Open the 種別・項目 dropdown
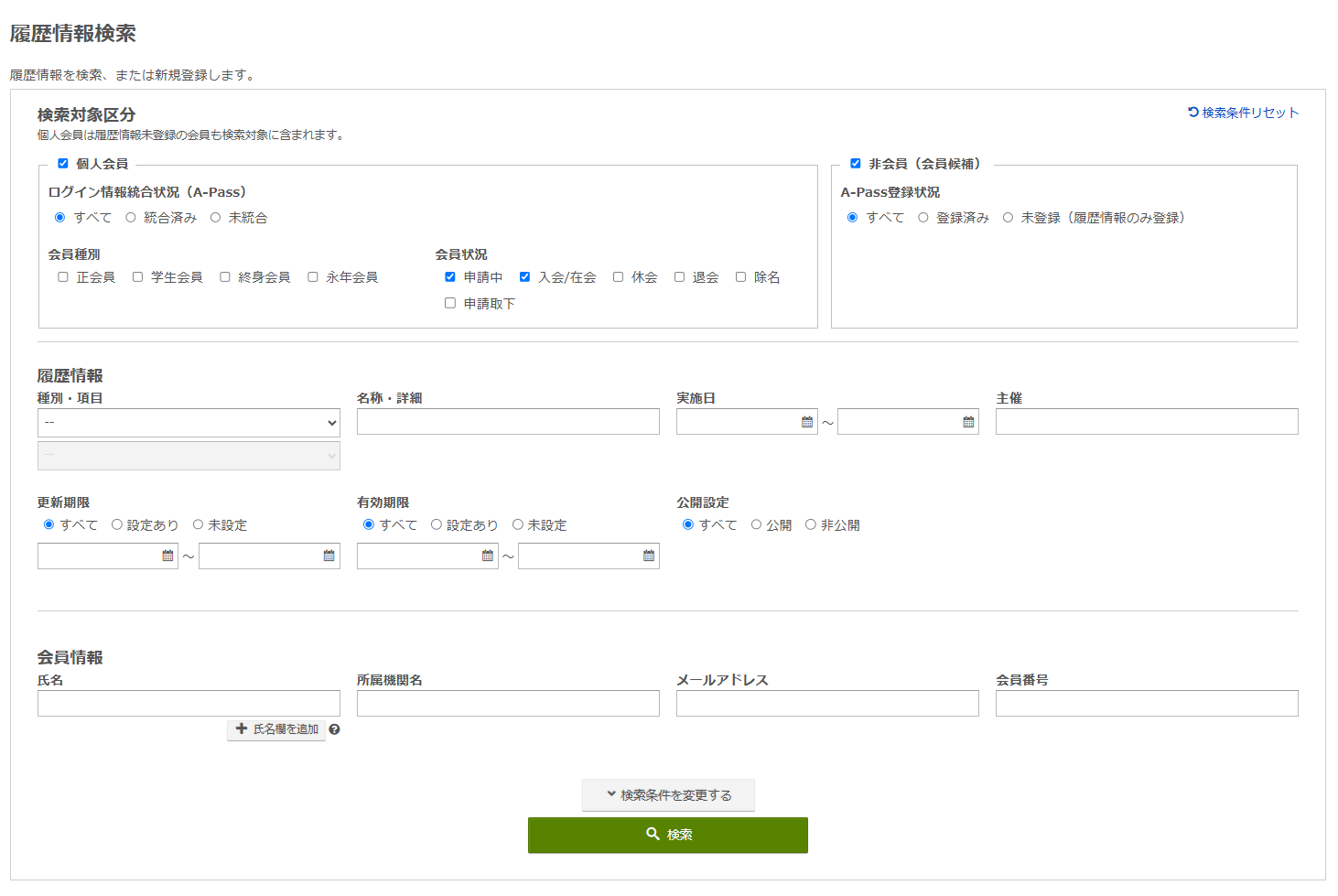 point(188,423)
